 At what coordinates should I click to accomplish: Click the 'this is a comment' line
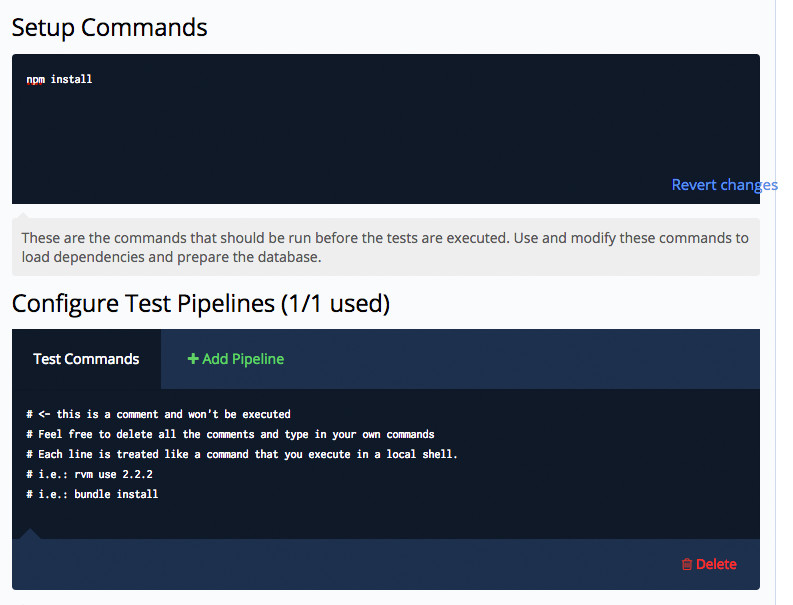(160, 414)
